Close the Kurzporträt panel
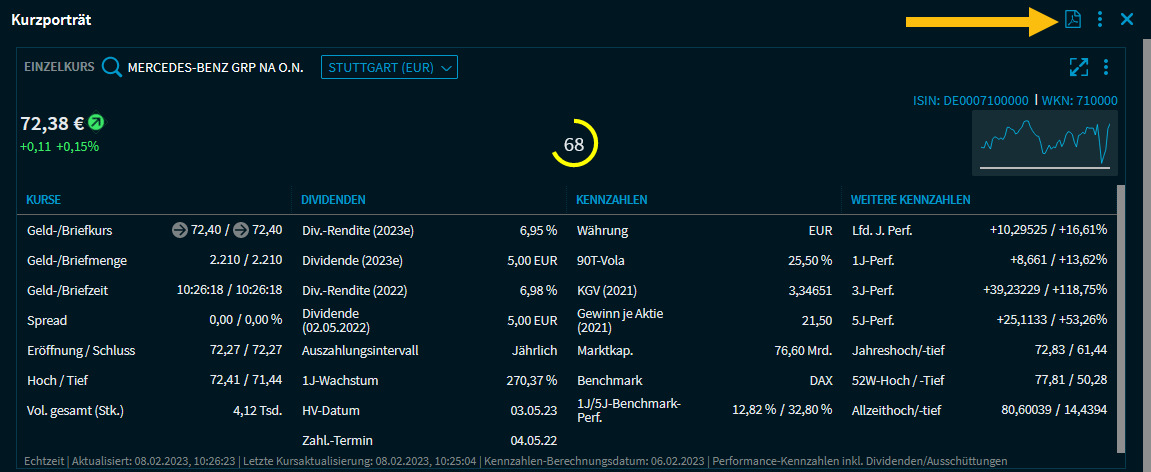 pyautogui.click(x=1127, y=19)
